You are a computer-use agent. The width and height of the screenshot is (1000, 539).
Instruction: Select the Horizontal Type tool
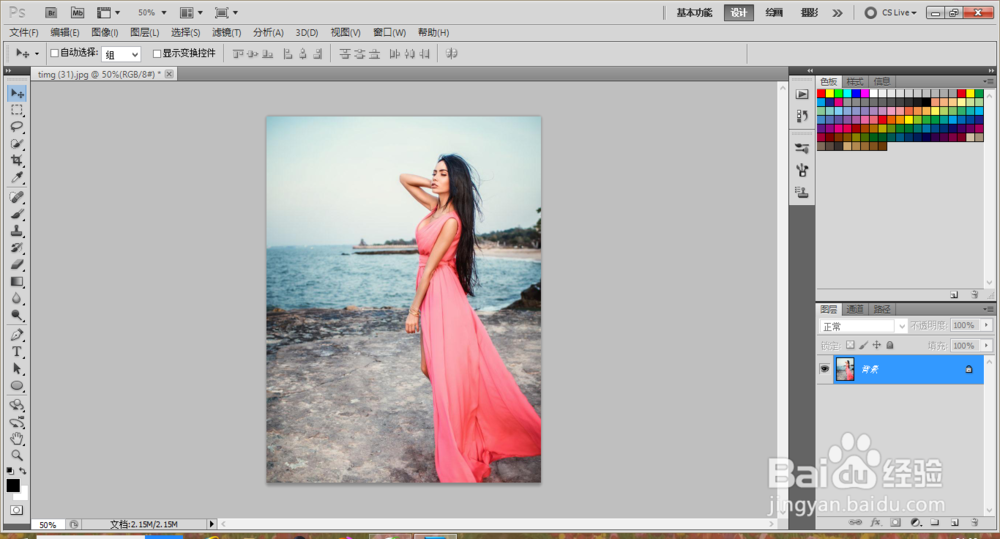tap(17, 351)
